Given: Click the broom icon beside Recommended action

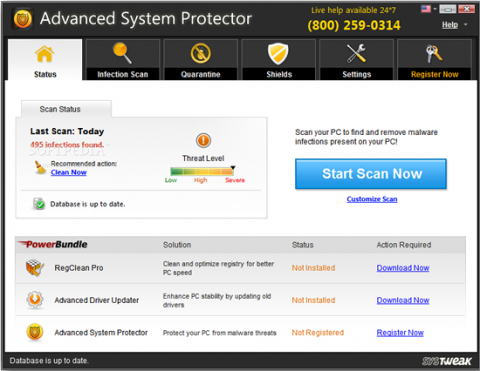Looking at the screenshot, I should point(40,167).
